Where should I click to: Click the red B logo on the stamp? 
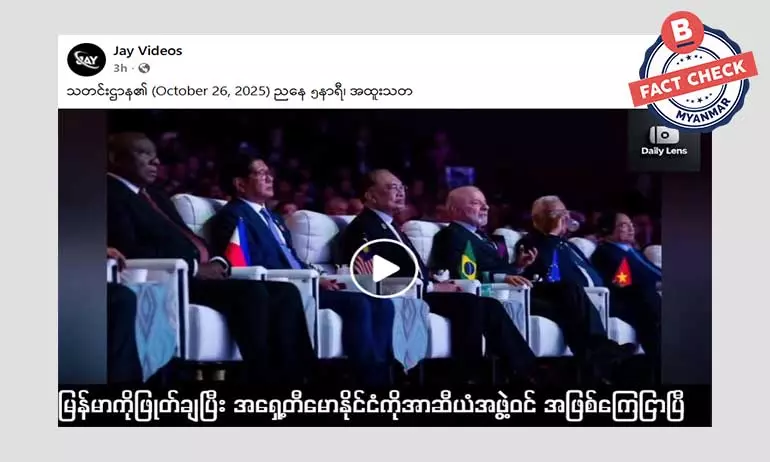tap(682, 31)
